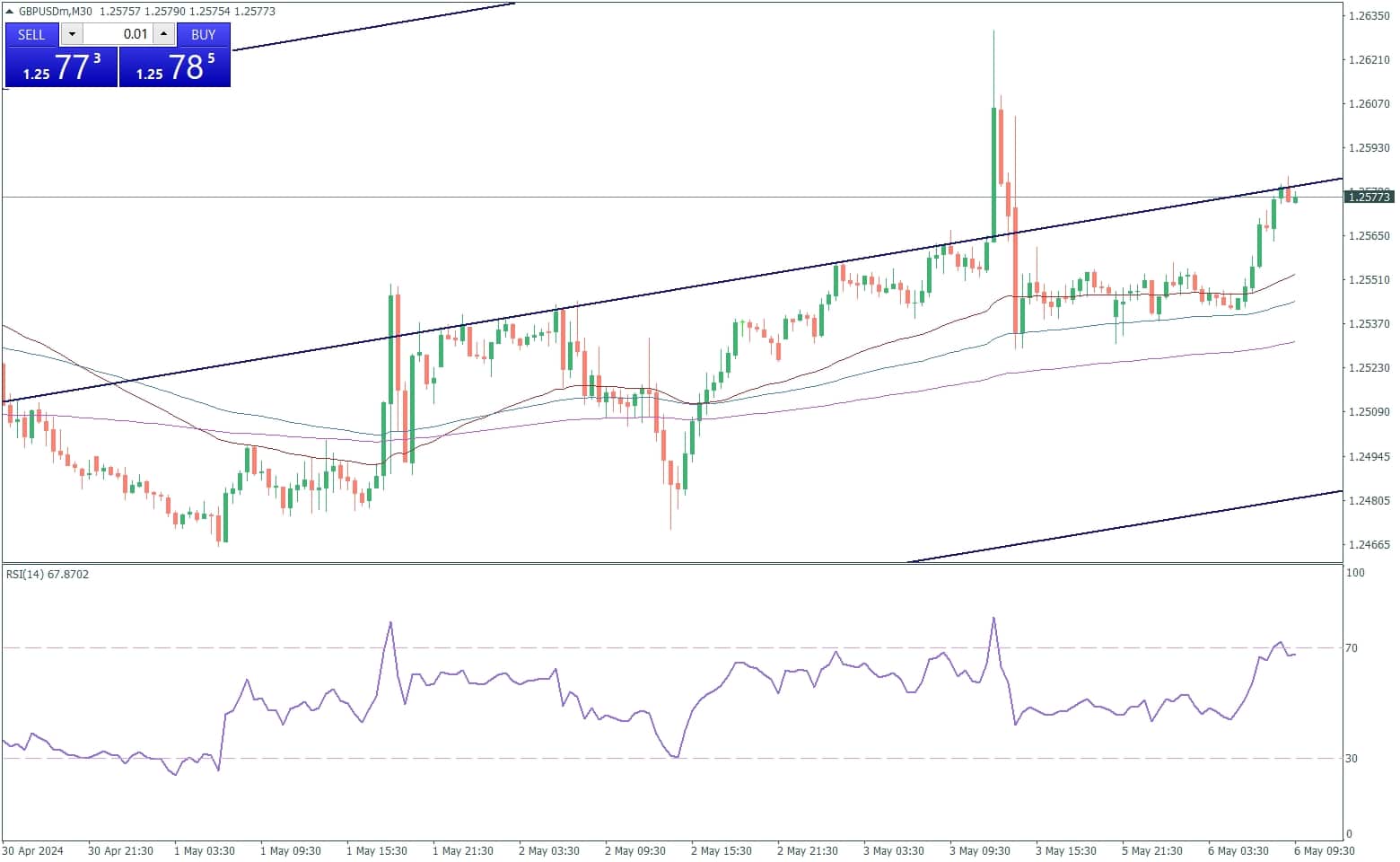Screen dimensions: 1400x862
Task: Click the 1.24805 price axis label
Action: pos(1369,501)
